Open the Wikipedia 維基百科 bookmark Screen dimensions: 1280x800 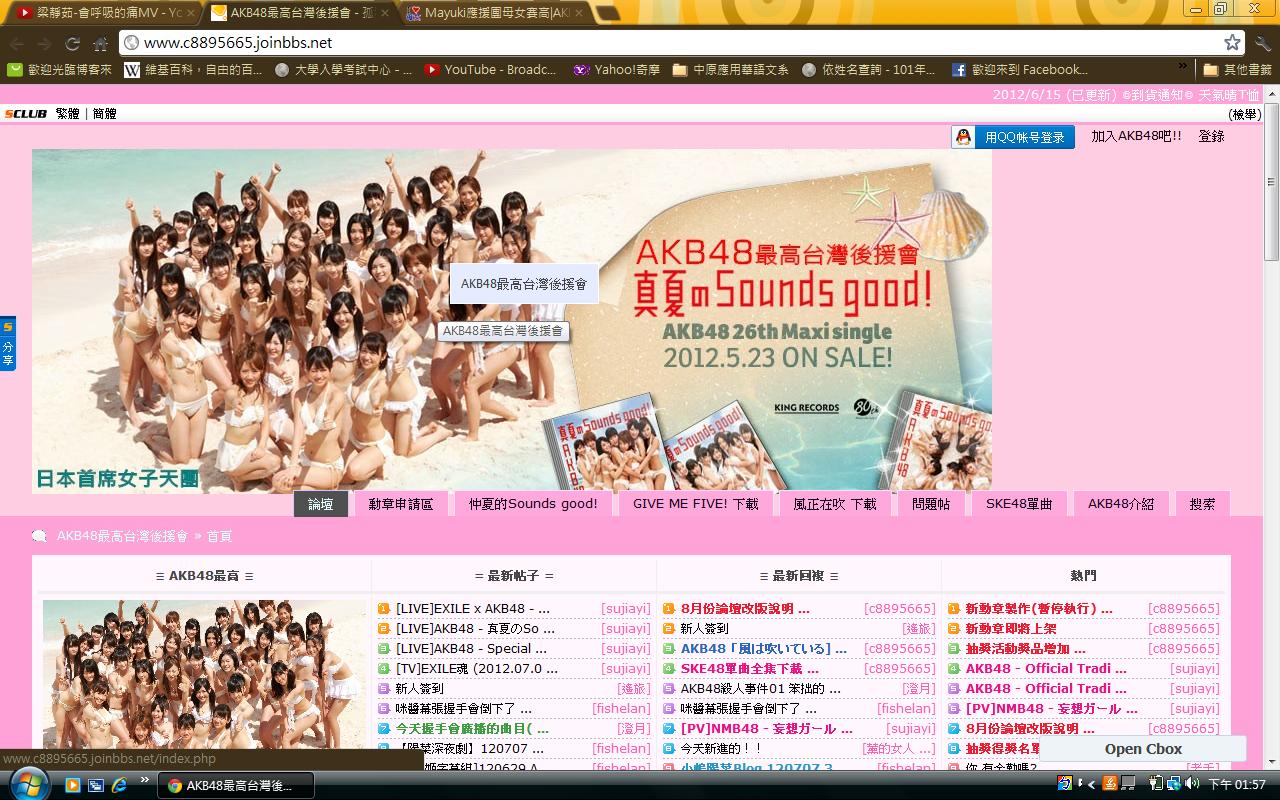[x=194, y=70]
